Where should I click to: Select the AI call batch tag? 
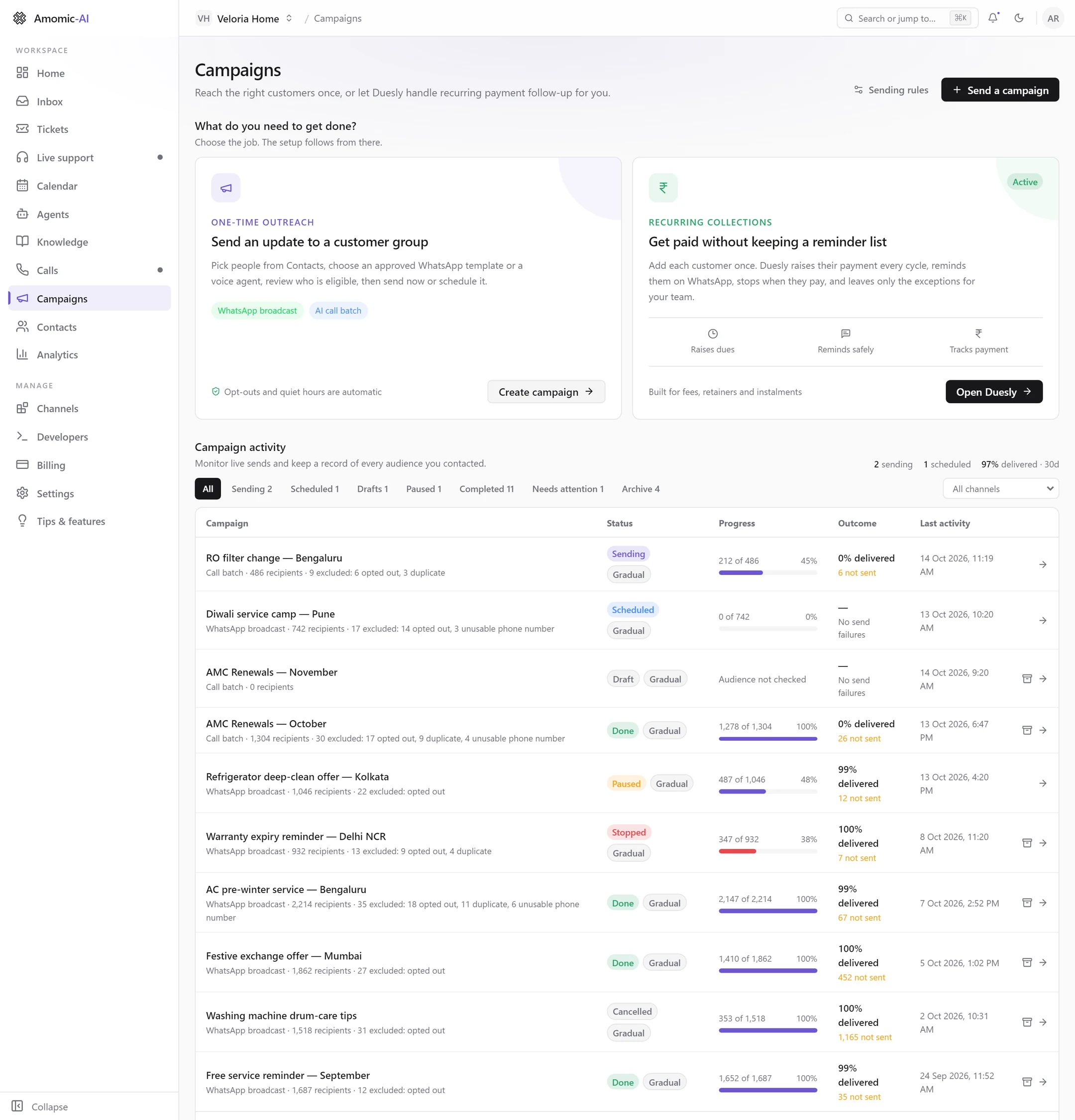click(338, 310)
